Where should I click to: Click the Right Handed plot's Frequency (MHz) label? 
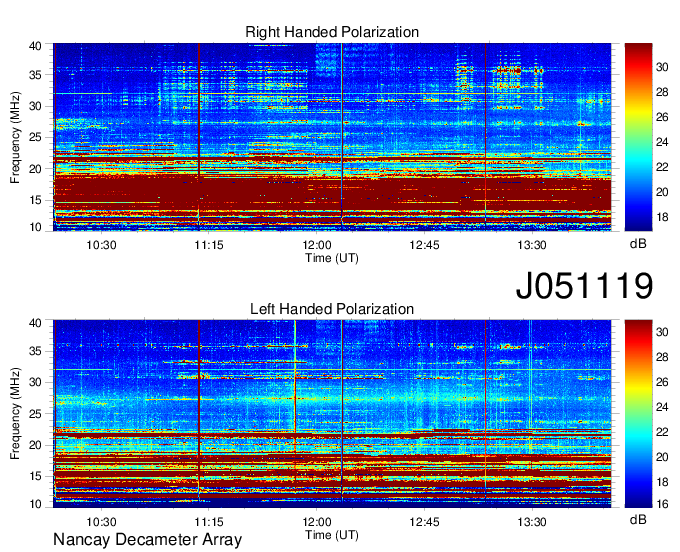(x=15, y=137)
